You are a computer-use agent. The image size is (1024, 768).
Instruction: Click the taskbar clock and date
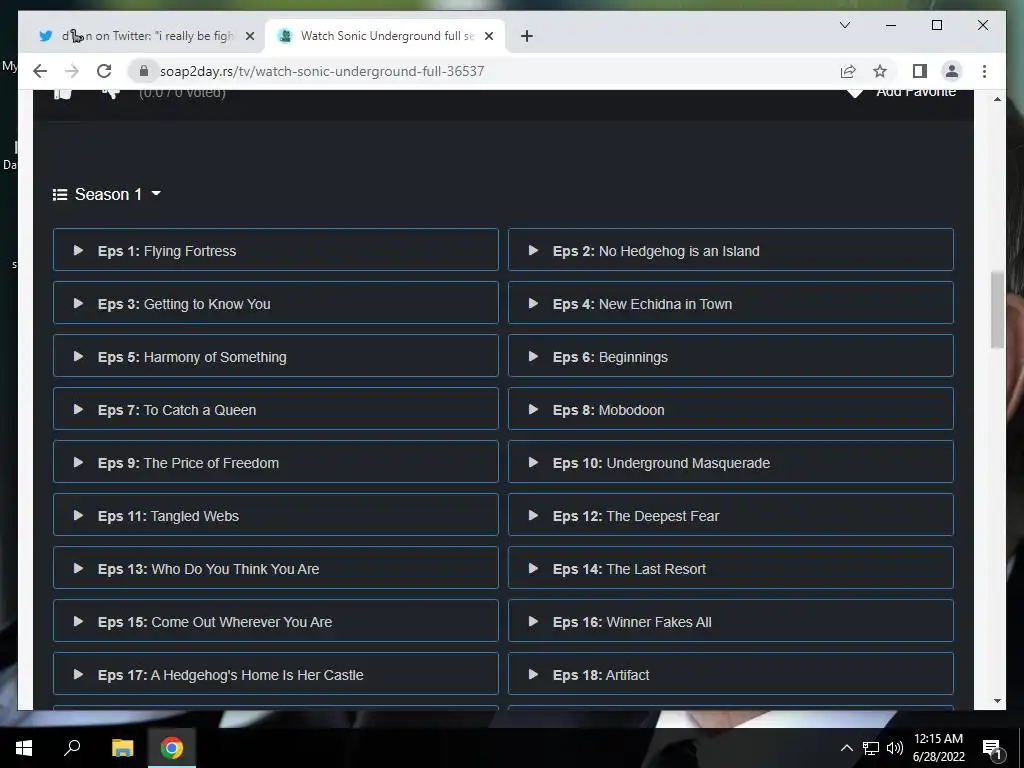938,748
